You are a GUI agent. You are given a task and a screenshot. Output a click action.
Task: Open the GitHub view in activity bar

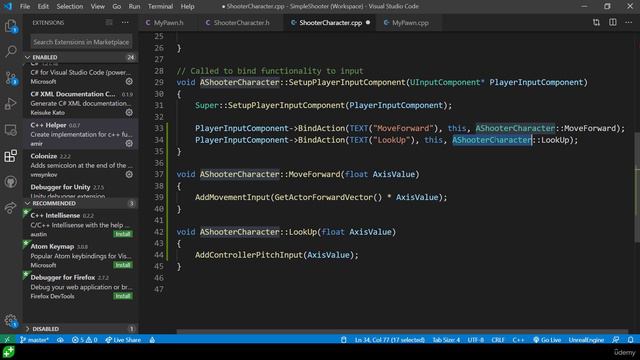[x=11, y=182]
